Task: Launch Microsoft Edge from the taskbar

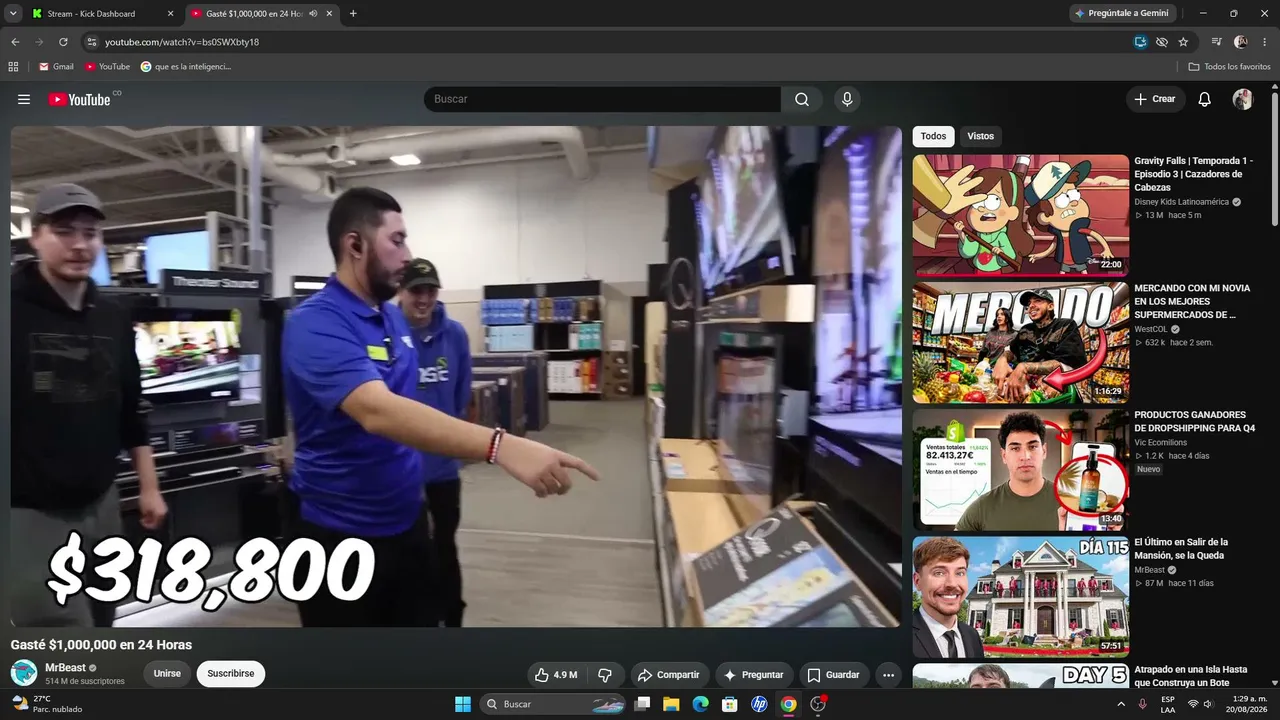Action: (x=700, y=704)
